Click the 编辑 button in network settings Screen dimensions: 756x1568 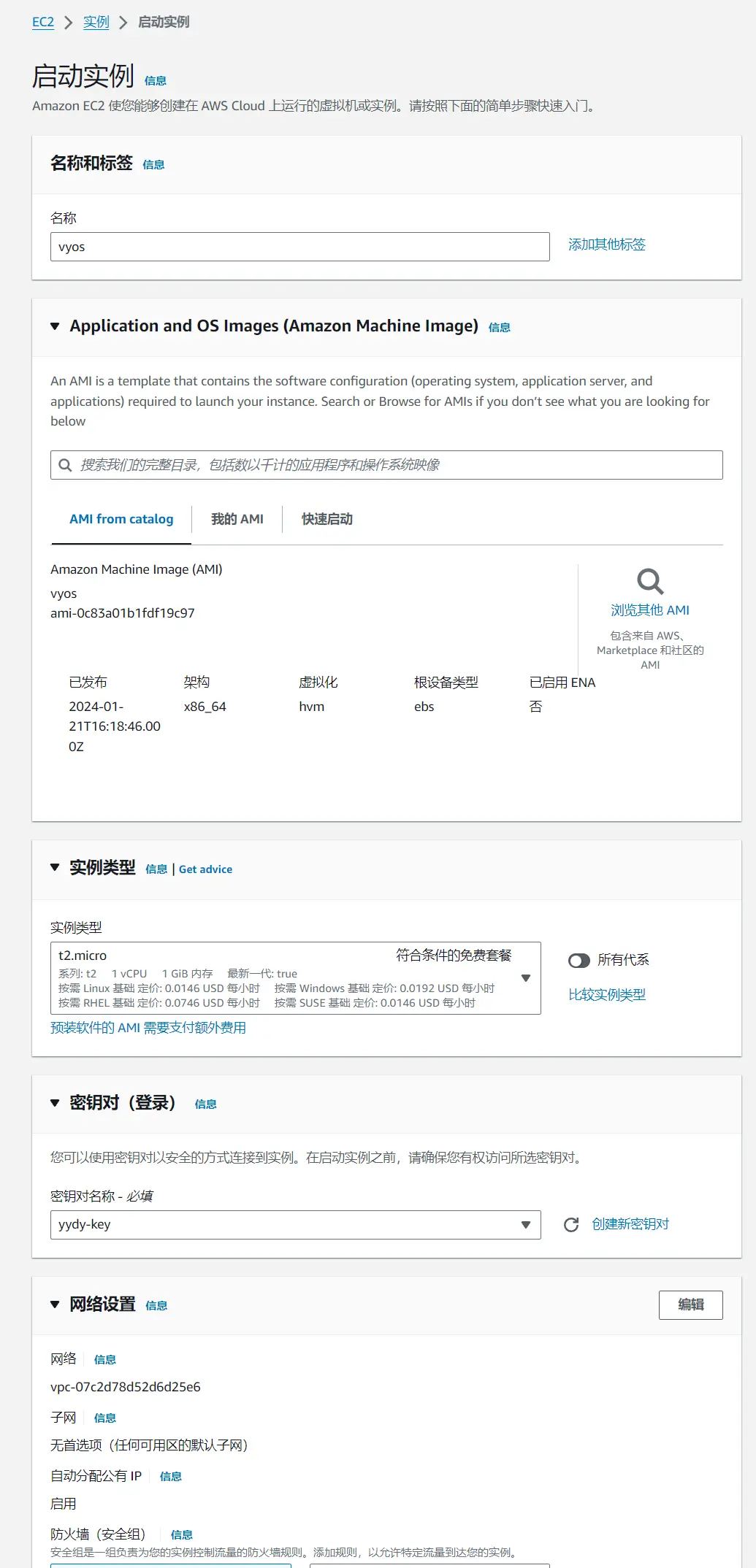point(691,1305)
